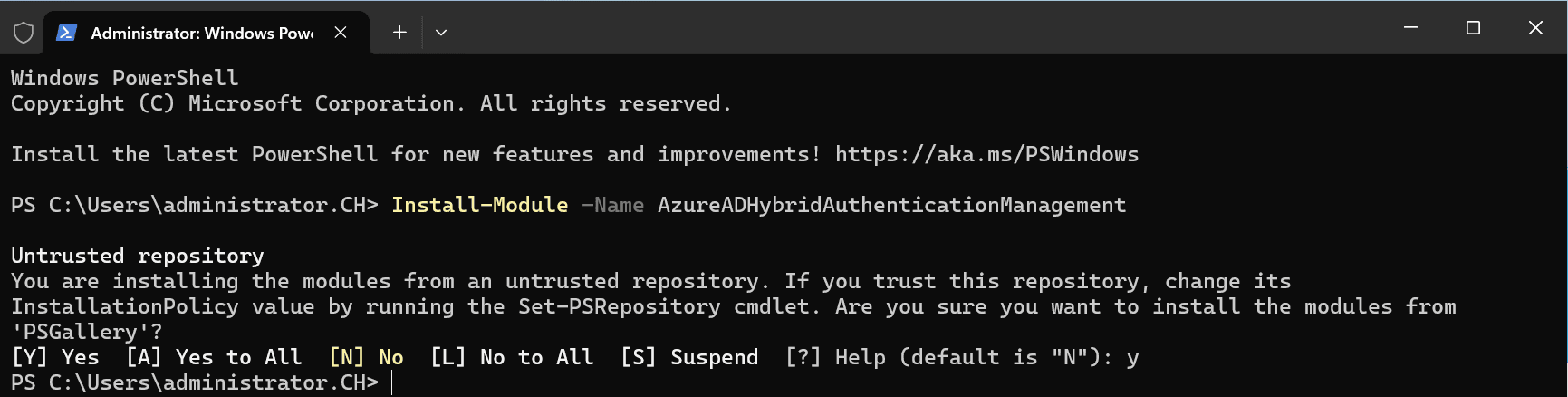Open the https://aka.ms/PSWindows link
The height and width of the screenshot is (397, 1568).
tap(986, 154)
